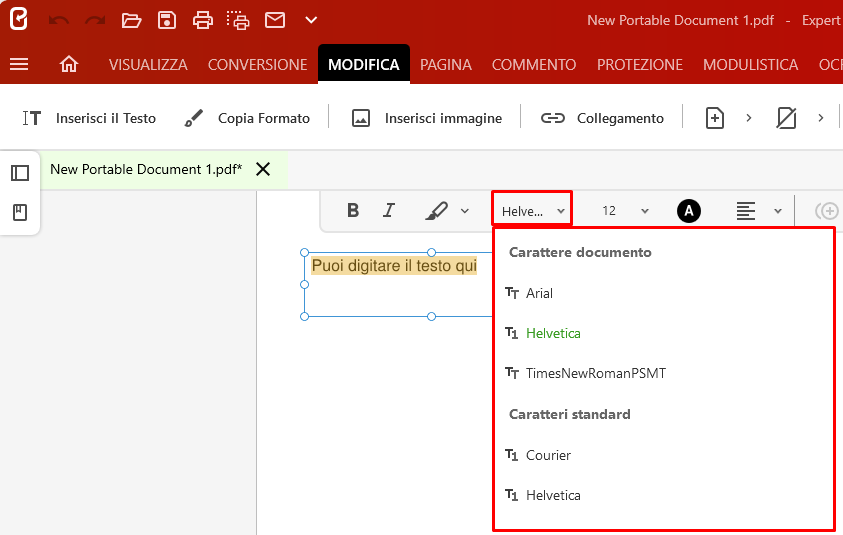The height and width of the screenshot is (535, 843).
Task: Click the text 'Puoi digitare il testo qui'
Action: [394, 266]
